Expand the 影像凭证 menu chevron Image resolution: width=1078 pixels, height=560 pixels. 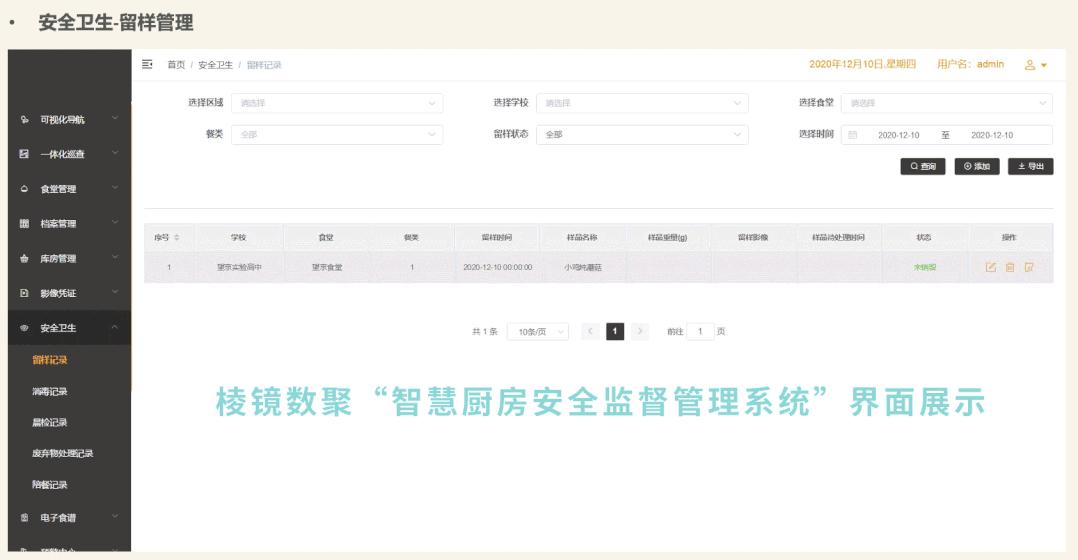[115, 292]
